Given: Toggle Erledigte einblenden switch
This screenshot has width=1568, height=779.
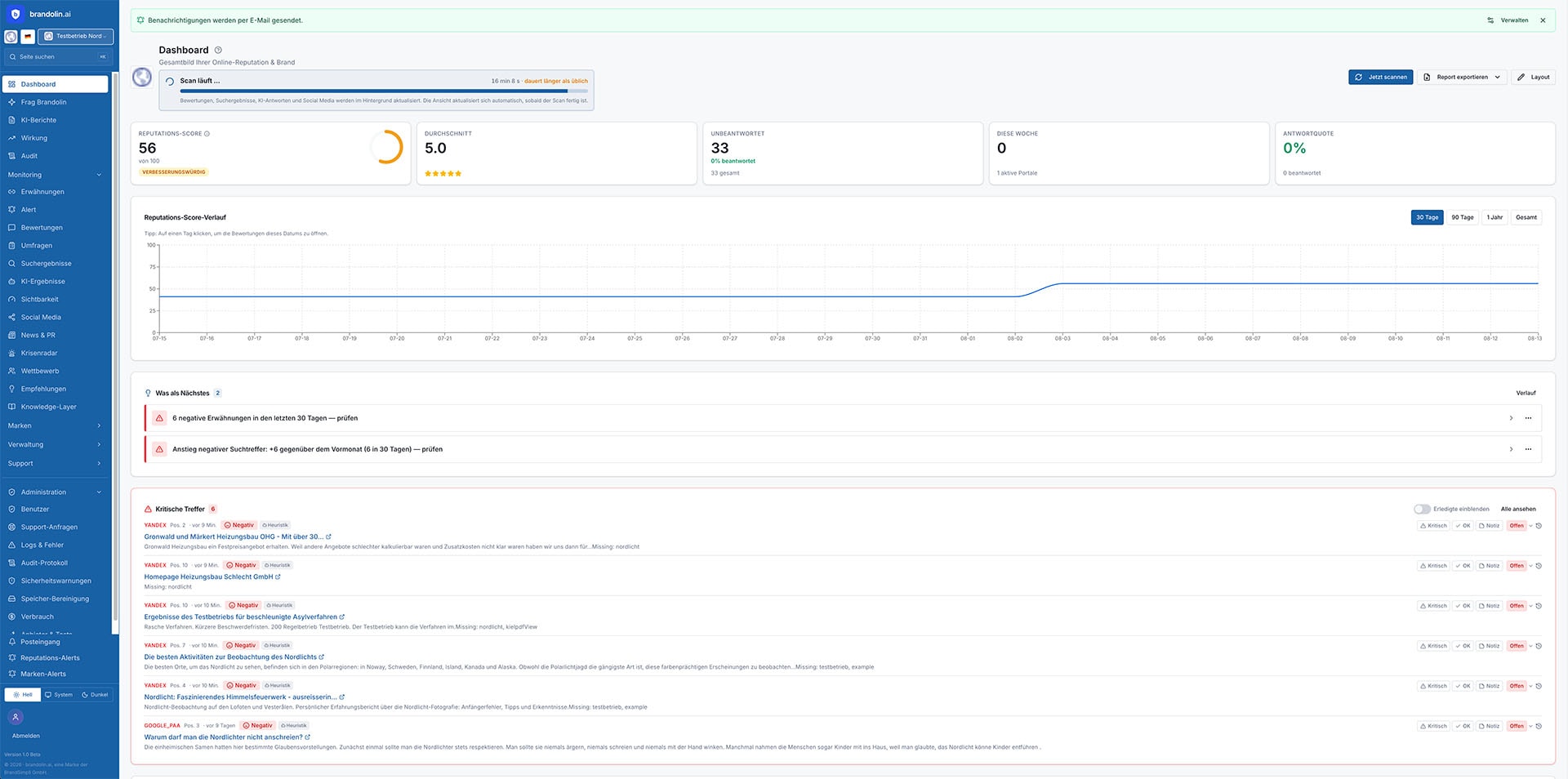Looking at the screenshot, I should click(x=1422, y=509).
